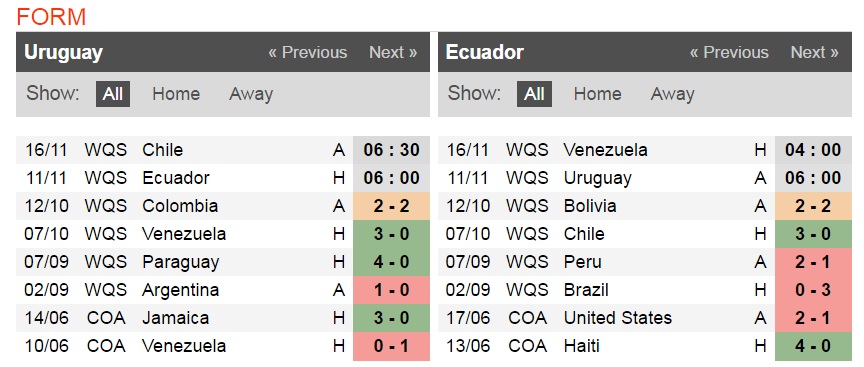The height and width of the screenshot is (367, 864).
Task: Select the All filter under Ecuador
Action: [x=534, y=94]
